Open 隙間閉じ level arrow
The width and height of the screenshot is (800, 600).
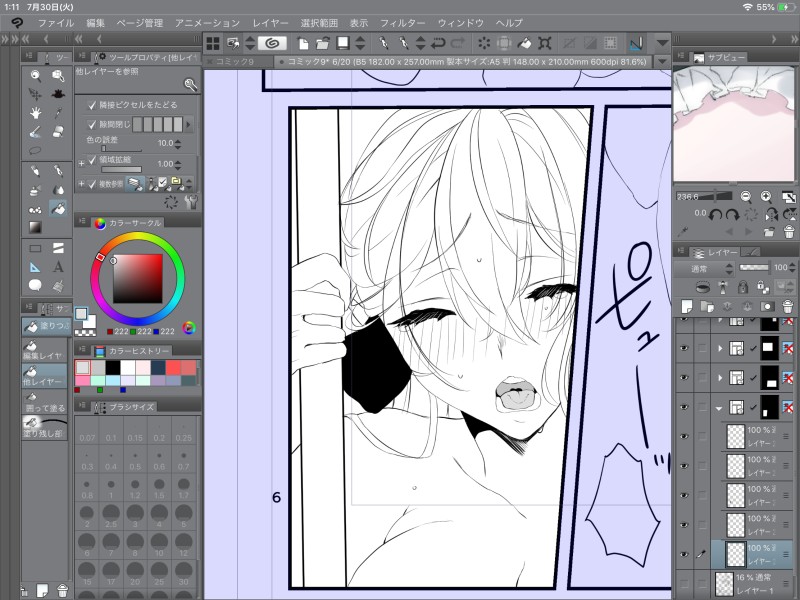[x=189, y=124]
